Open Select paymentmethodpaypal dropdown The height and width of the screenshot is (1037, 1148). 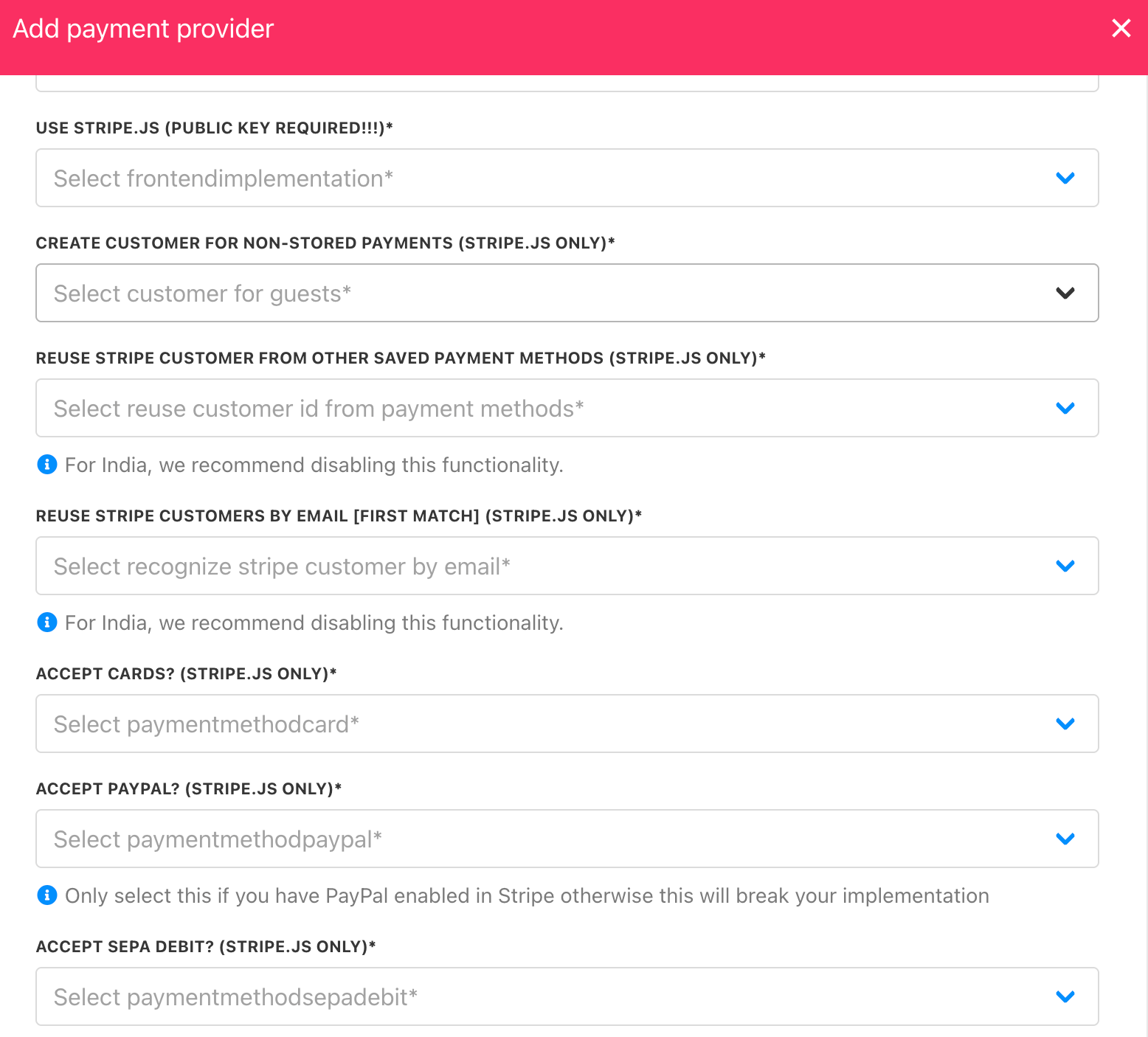pos(567,839)
